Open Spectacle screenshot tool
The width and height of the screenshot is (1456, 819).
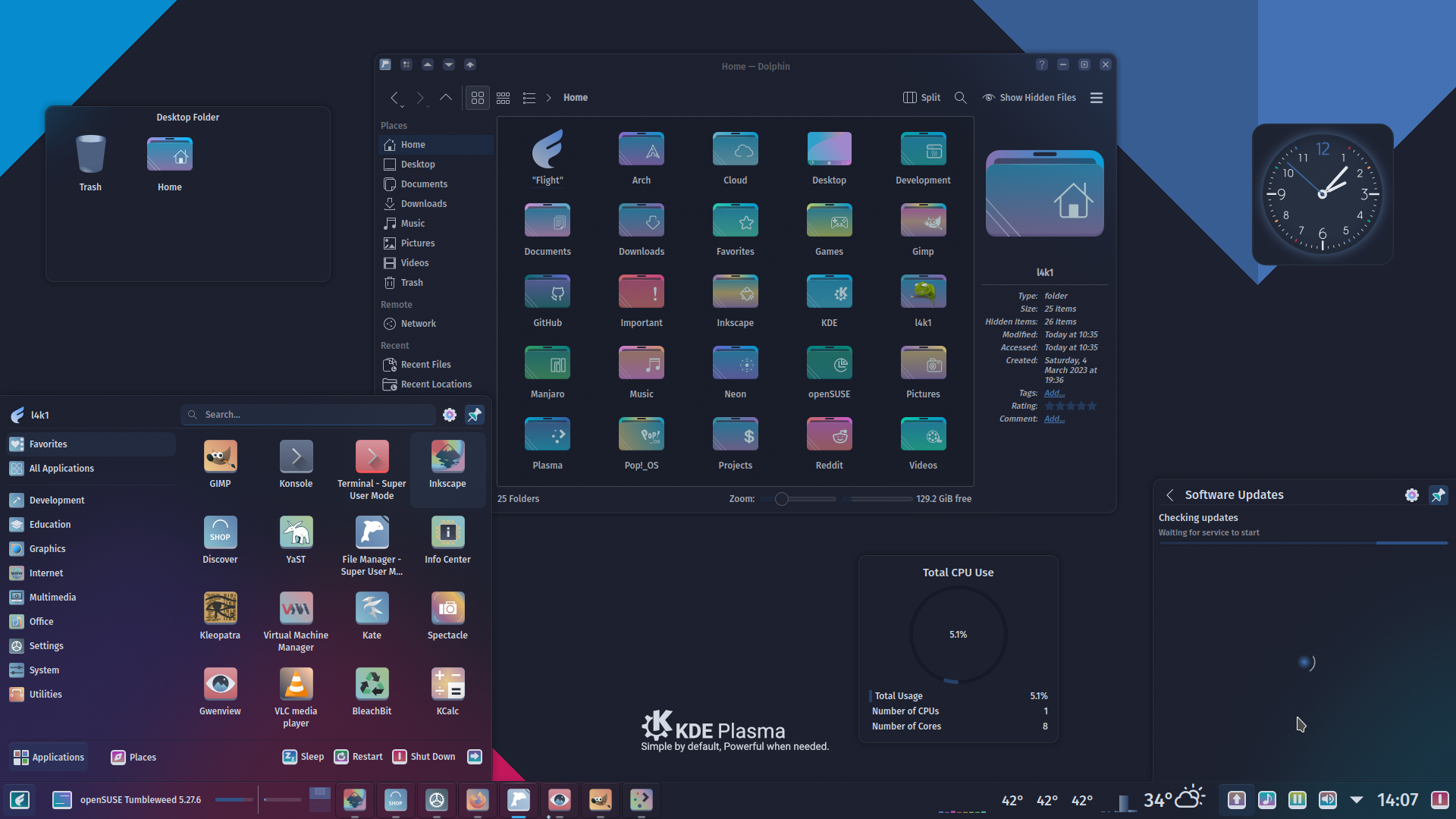(447, 608)
